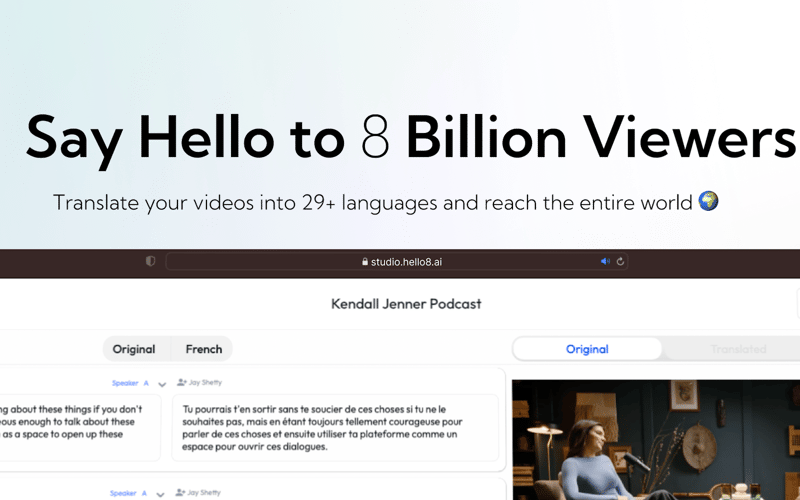The width and height of the screenshot is (800, 500).
Task: Click the globe emoji after 'entire world'
Action: pyautogui.click(x=708, y=201)
